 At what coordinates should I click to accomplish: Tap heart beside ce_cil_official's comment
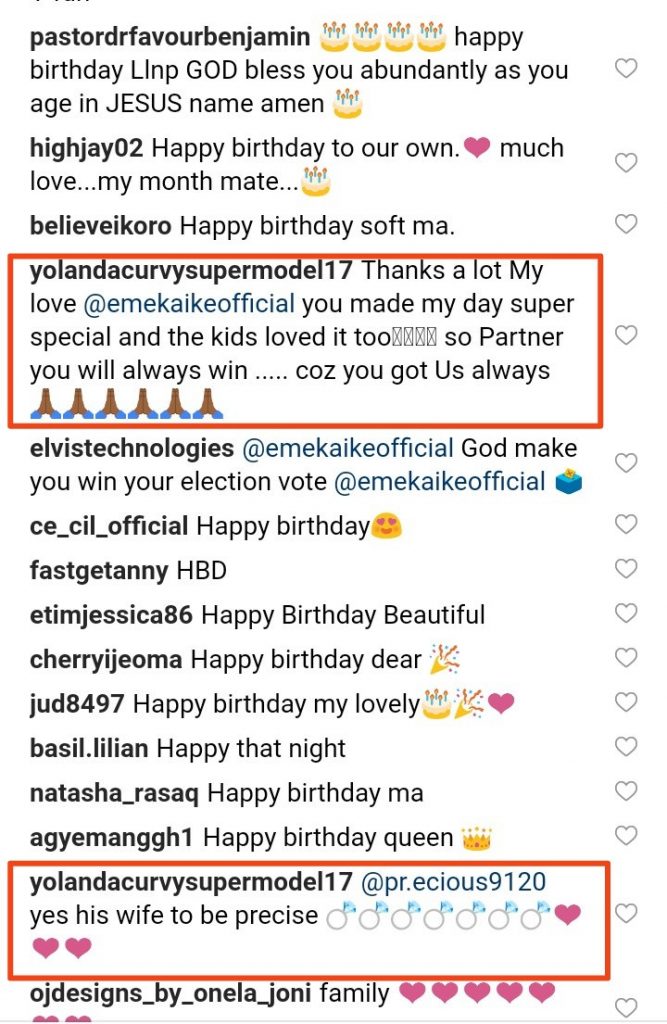[626, 524]
